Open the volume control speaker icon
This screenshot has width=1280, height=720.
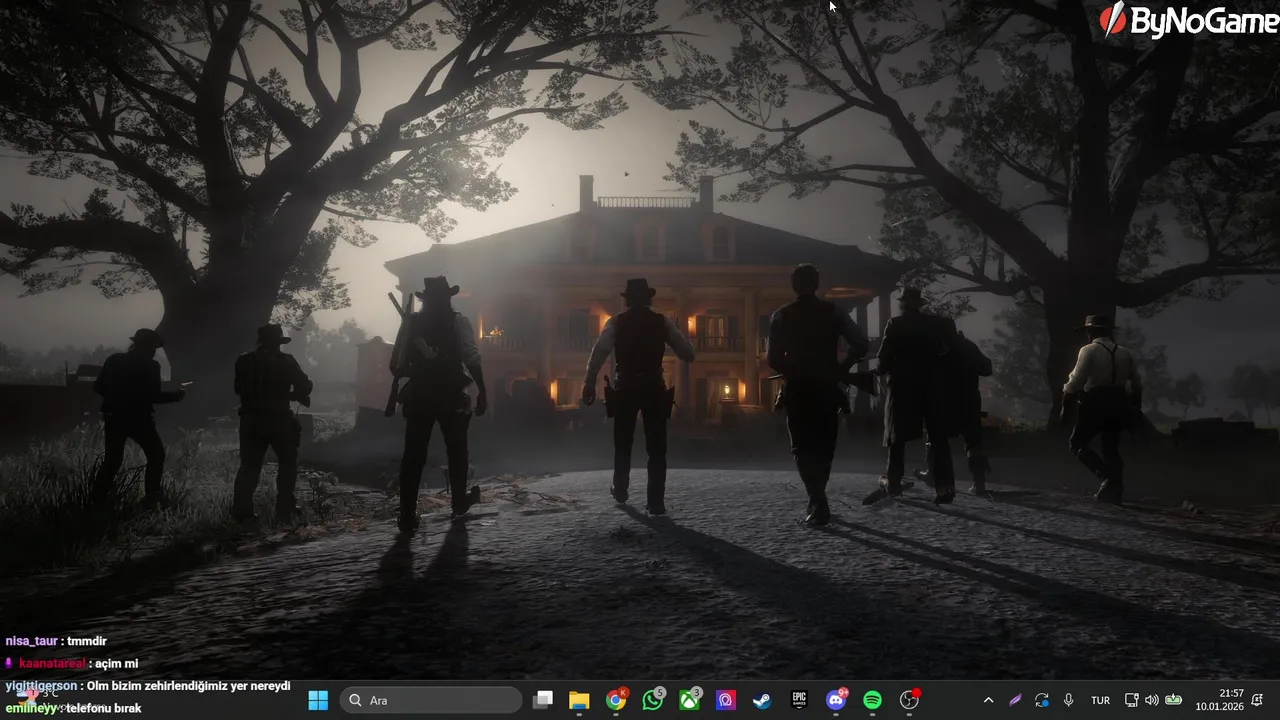(x=1151, y=700)
